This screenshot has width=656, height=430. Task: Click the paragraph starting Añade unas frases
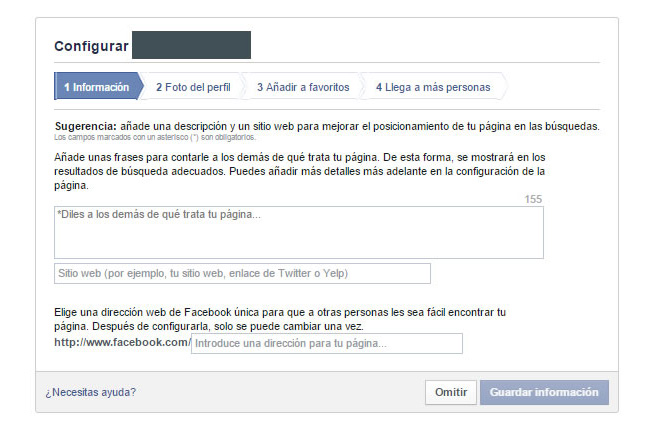coord(300,171)
